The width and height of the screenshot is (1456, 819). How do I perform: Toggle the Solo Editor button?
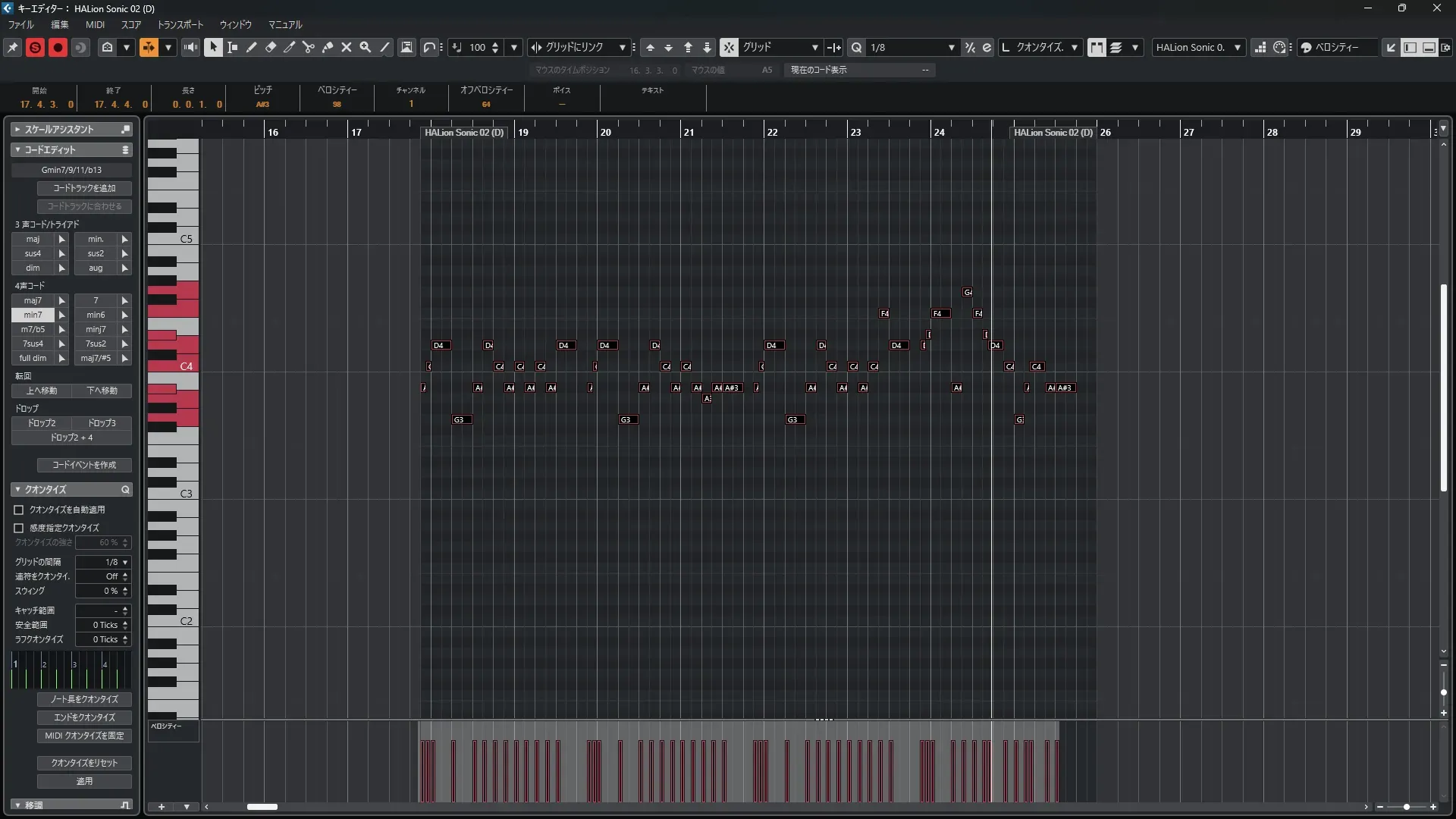coord(35,47)
